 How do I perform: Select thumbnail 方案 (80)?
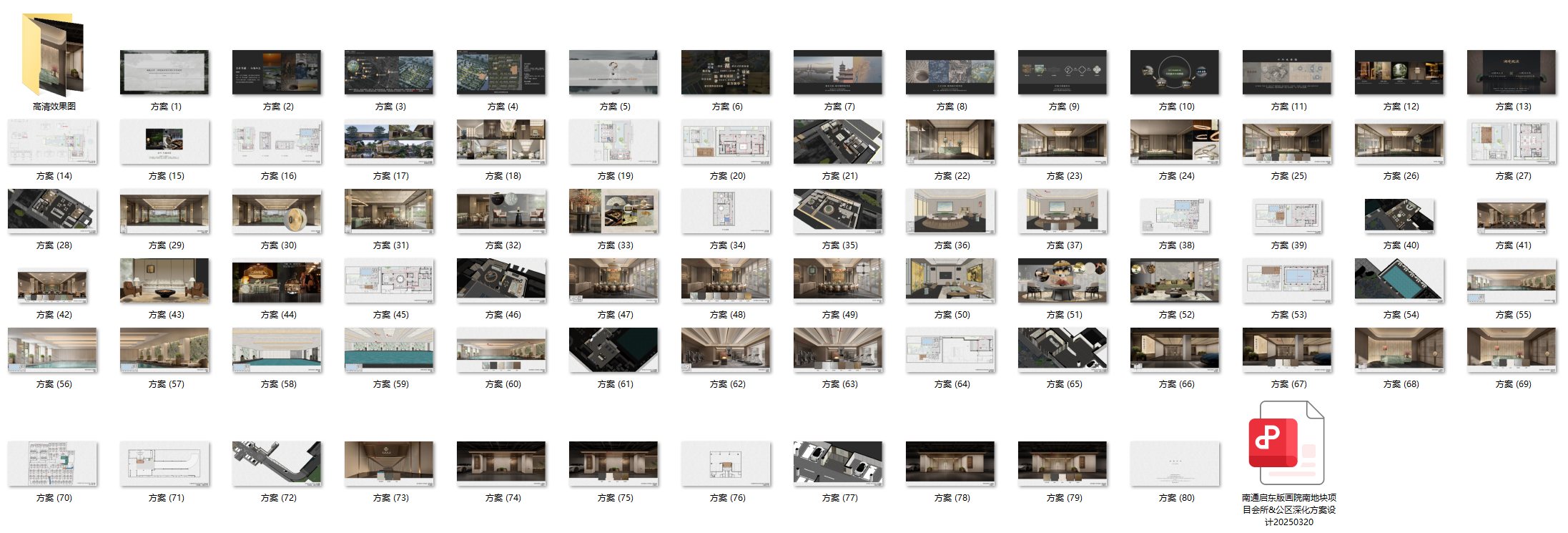click(x=1175, y=464)
